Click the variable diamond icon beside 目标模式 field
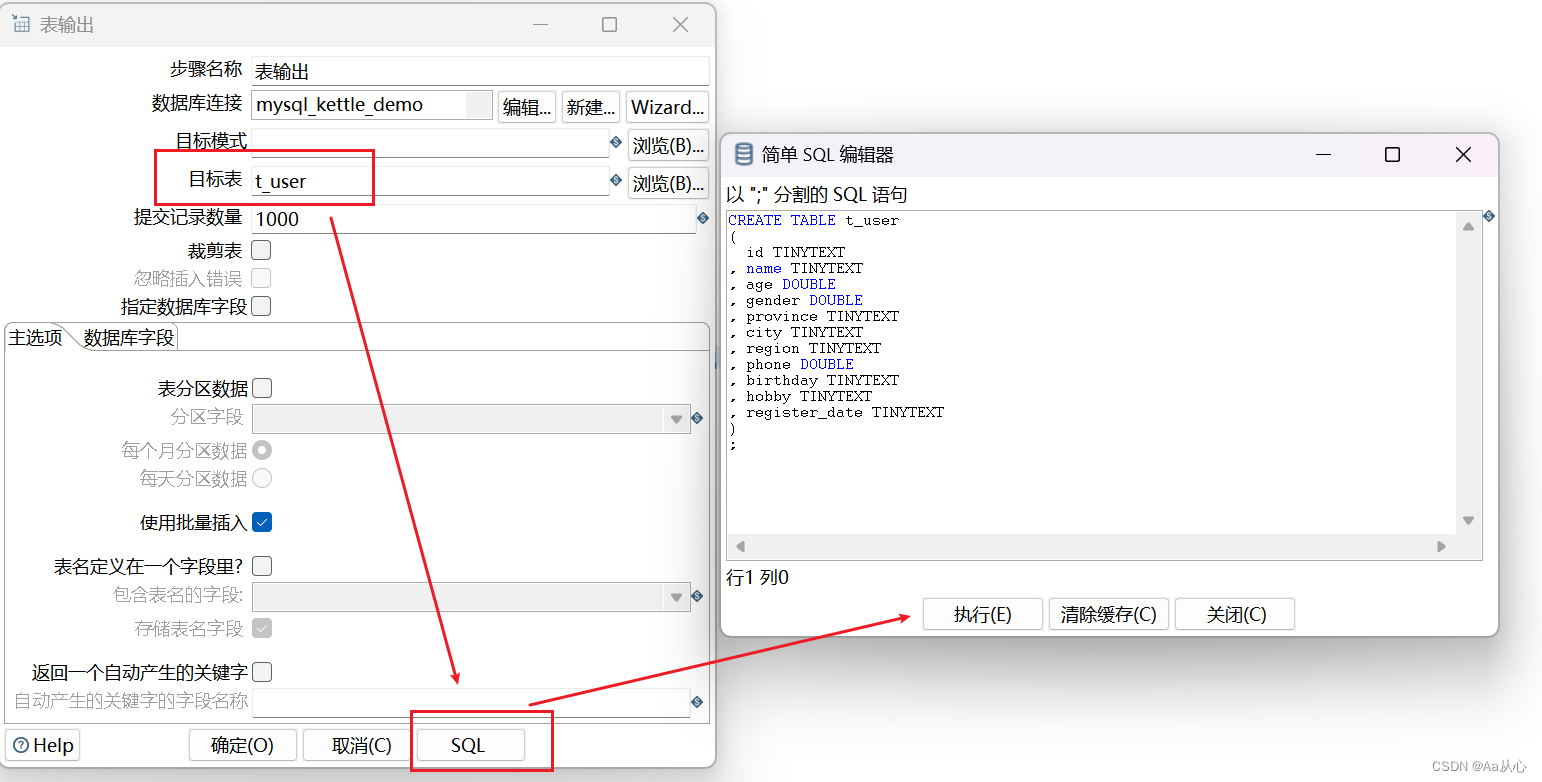1542x782 pixels. pos(616,143)
